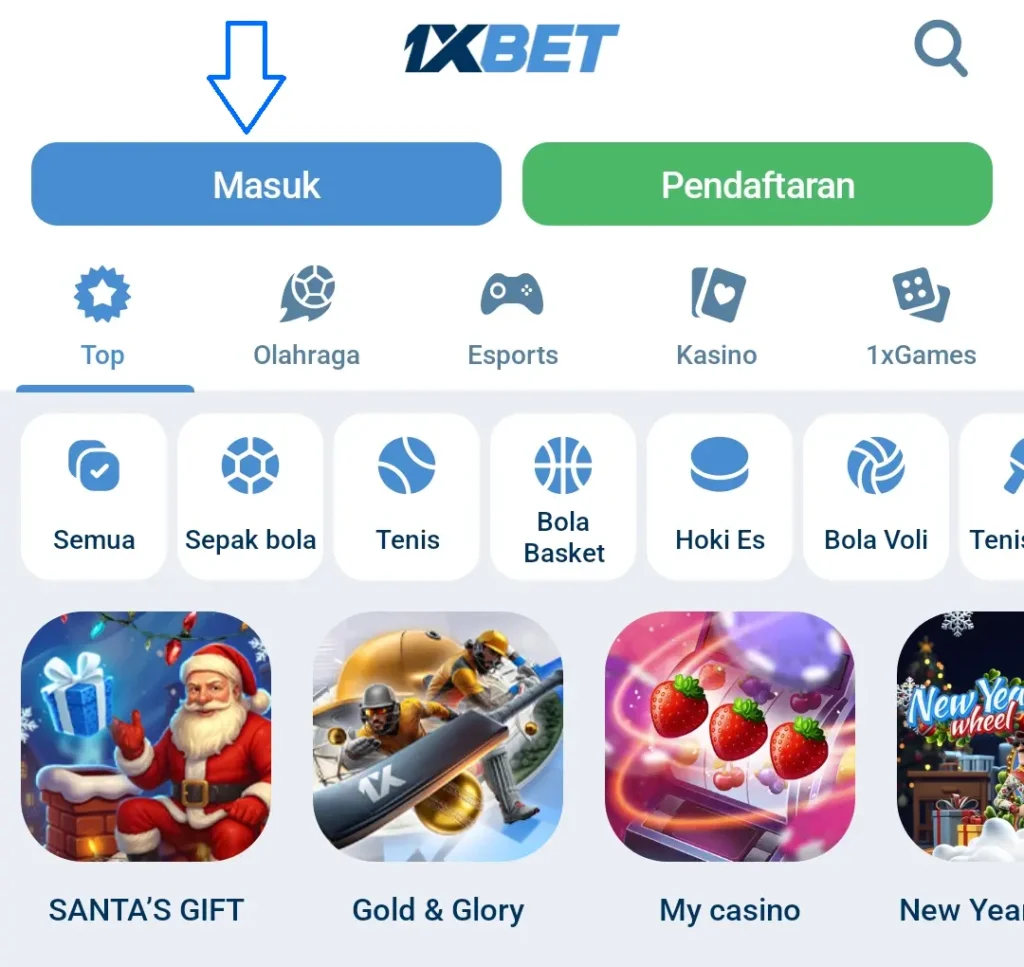Go to the 1xGames tab
1024x967 pixels.
click(921, 319)
